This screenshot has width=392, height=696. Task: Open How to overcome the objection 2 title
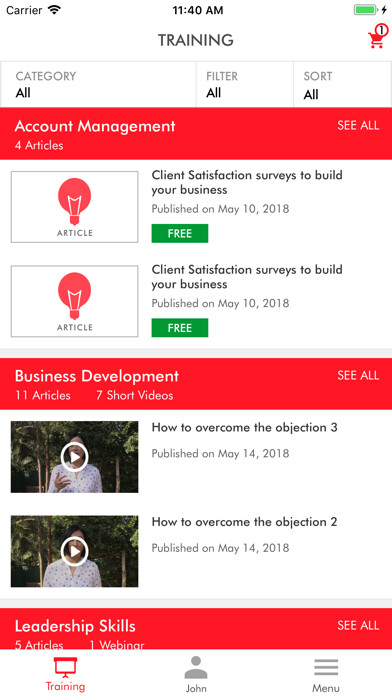pos(245,522)
